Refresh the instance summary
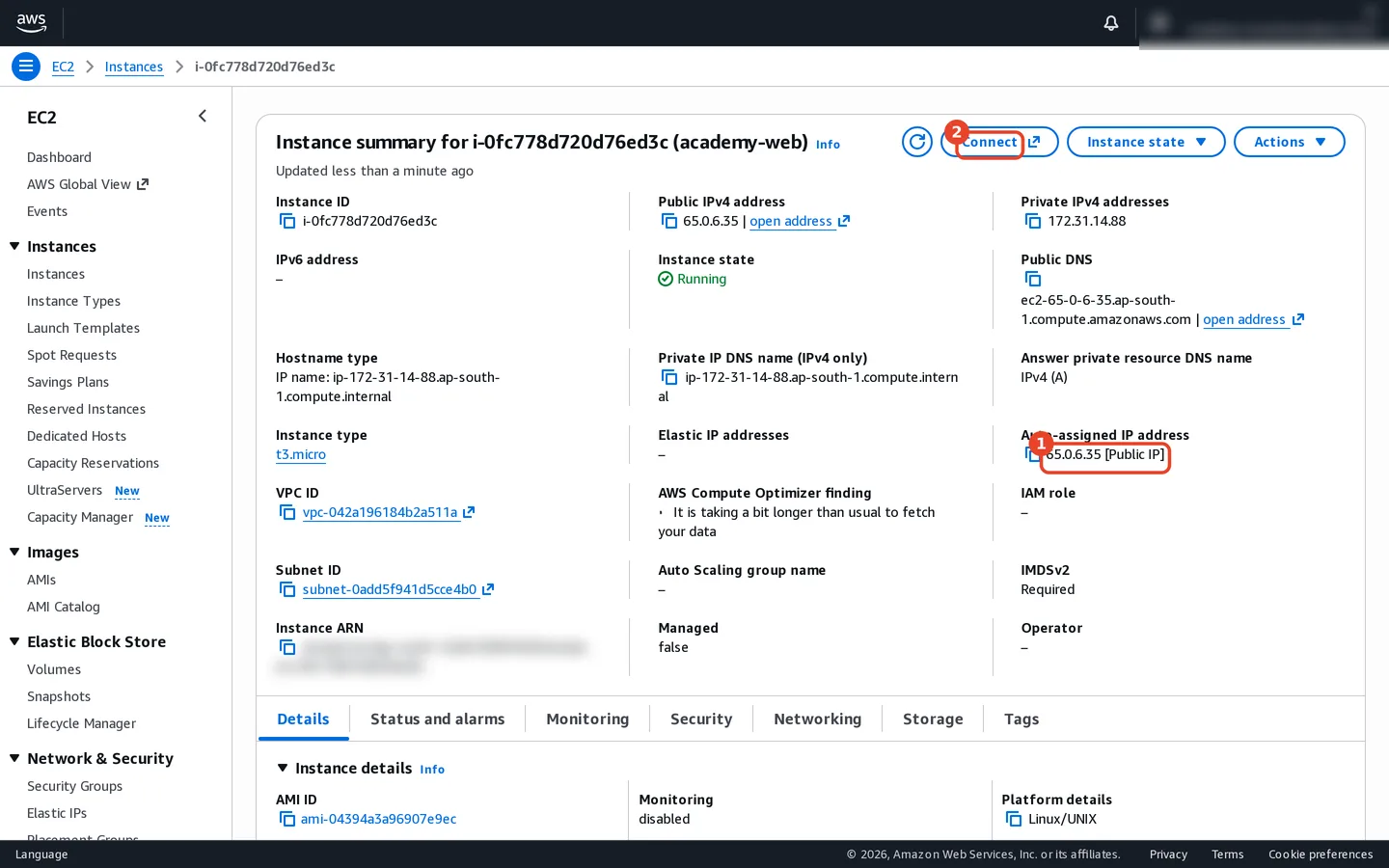Screen dimensions: 1389x868 [917, 142]
